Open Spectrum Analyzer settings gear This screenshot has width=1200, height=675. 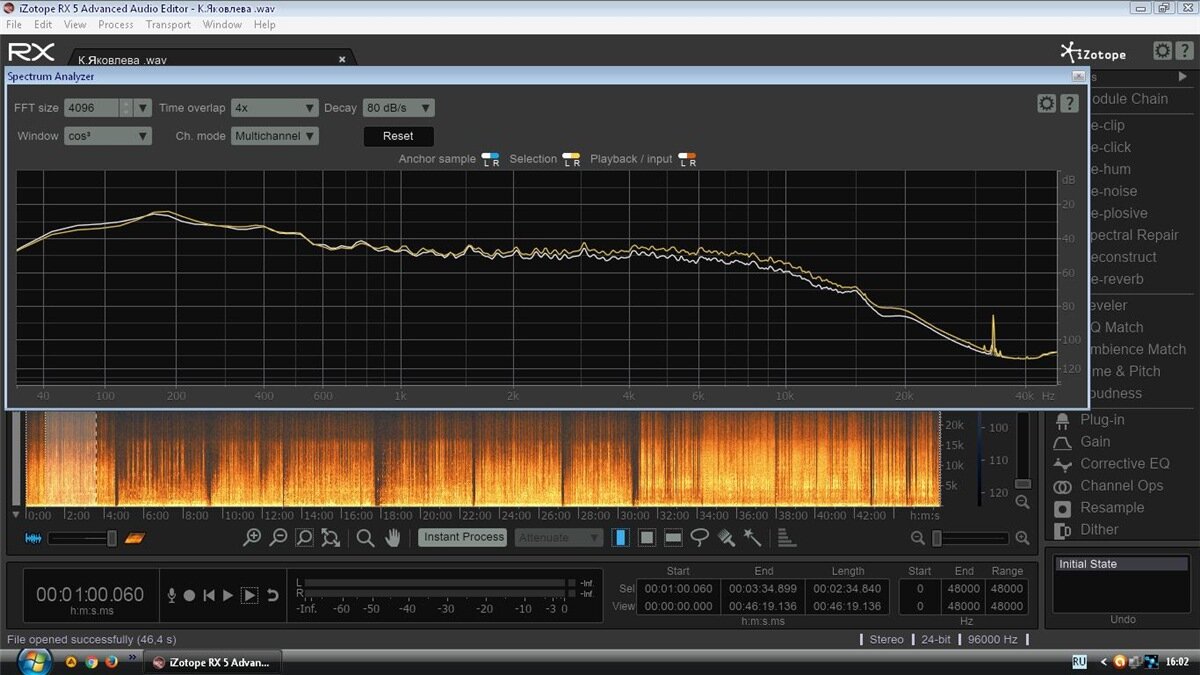(x=1046, y=103)
